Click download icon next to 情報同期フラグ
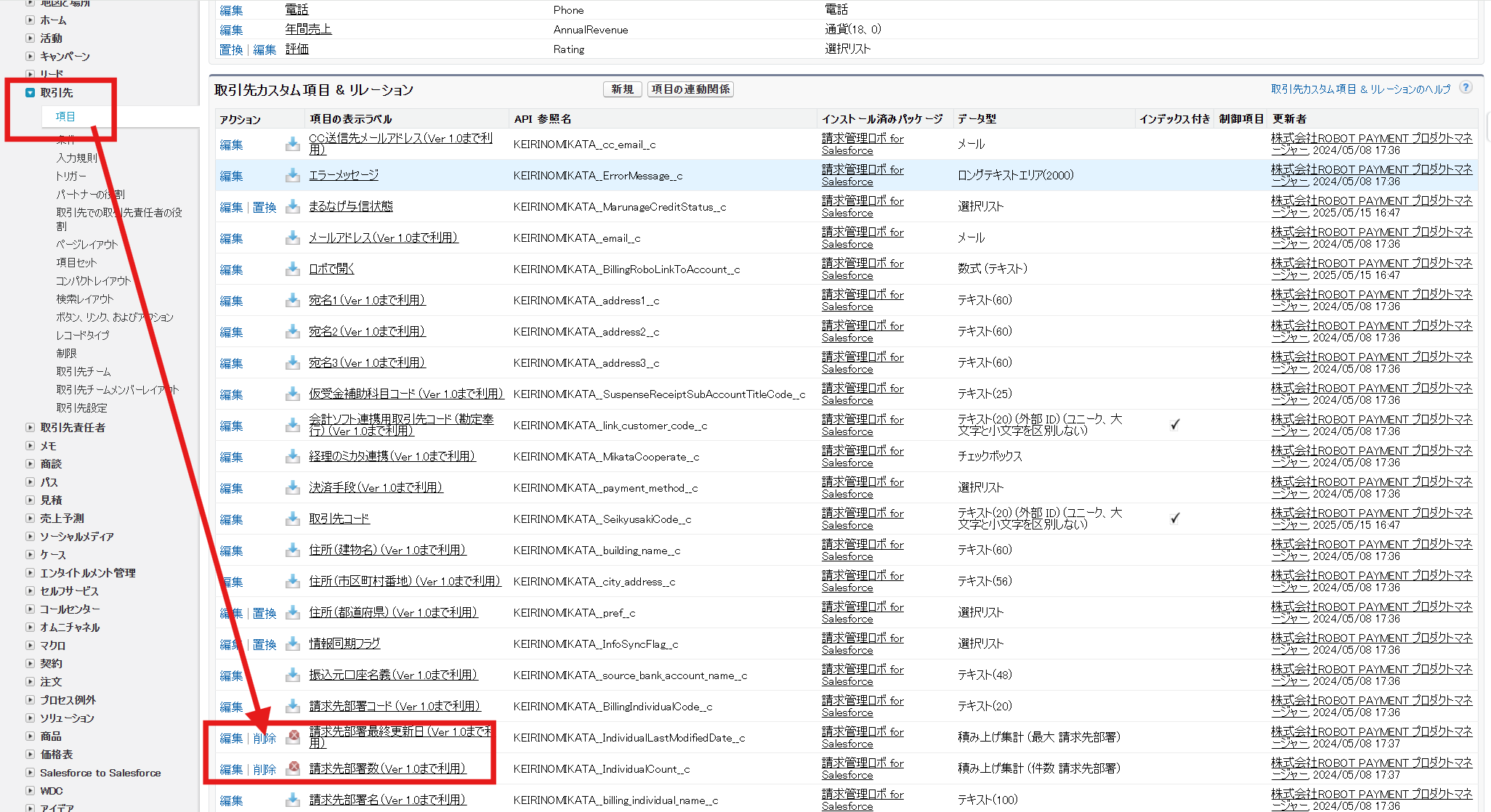The image size is (1491, 812). [293, 643]
